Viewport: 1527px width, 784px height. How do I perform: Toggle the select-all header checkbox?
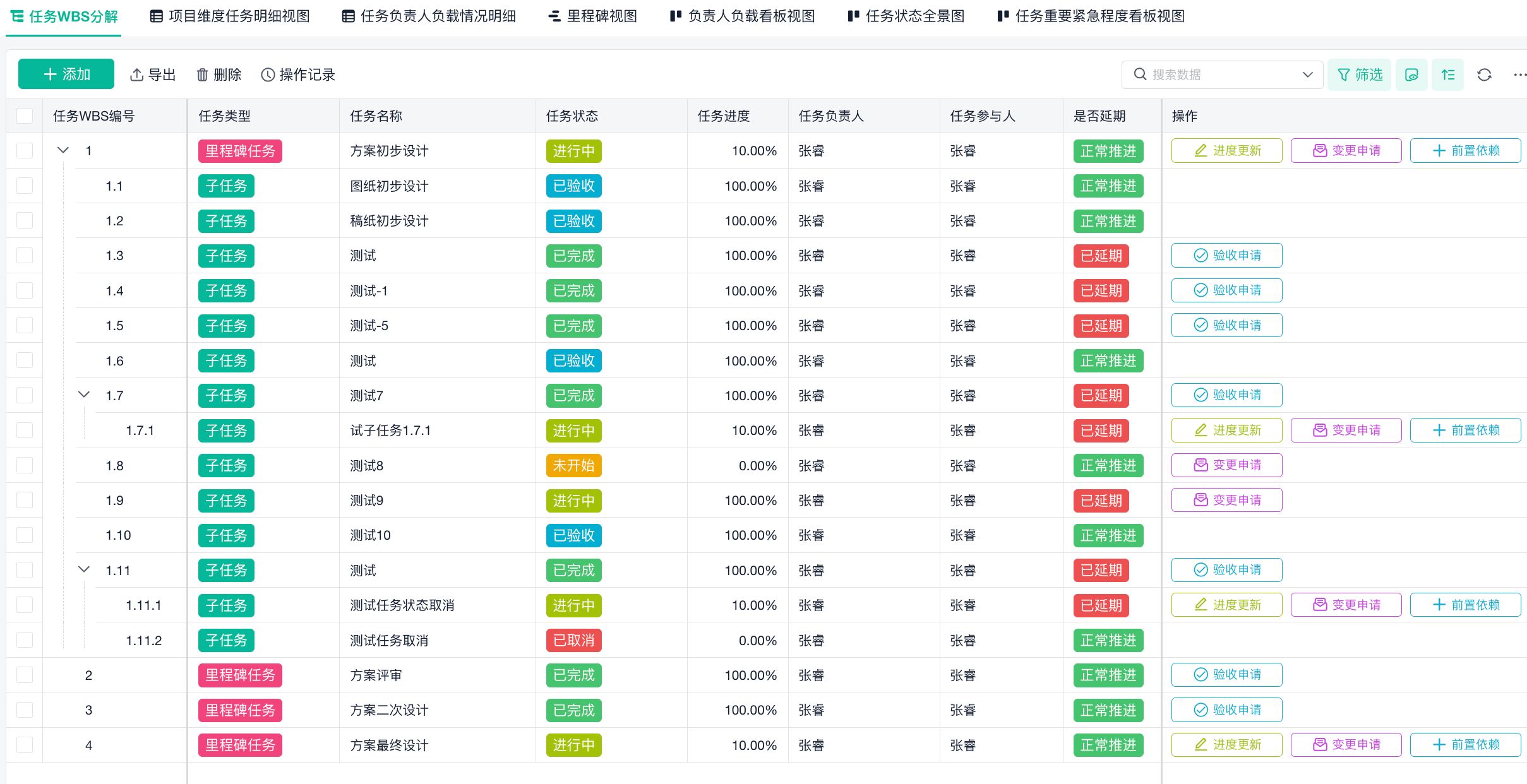(25, 116)
